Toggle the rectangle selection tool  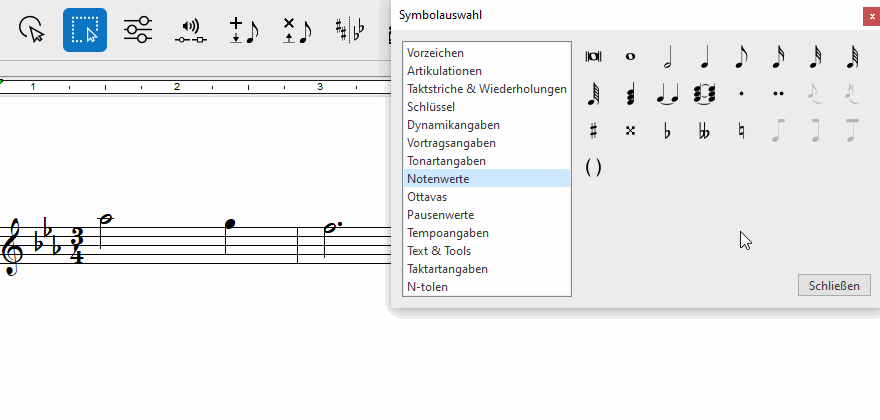(85, 29)
